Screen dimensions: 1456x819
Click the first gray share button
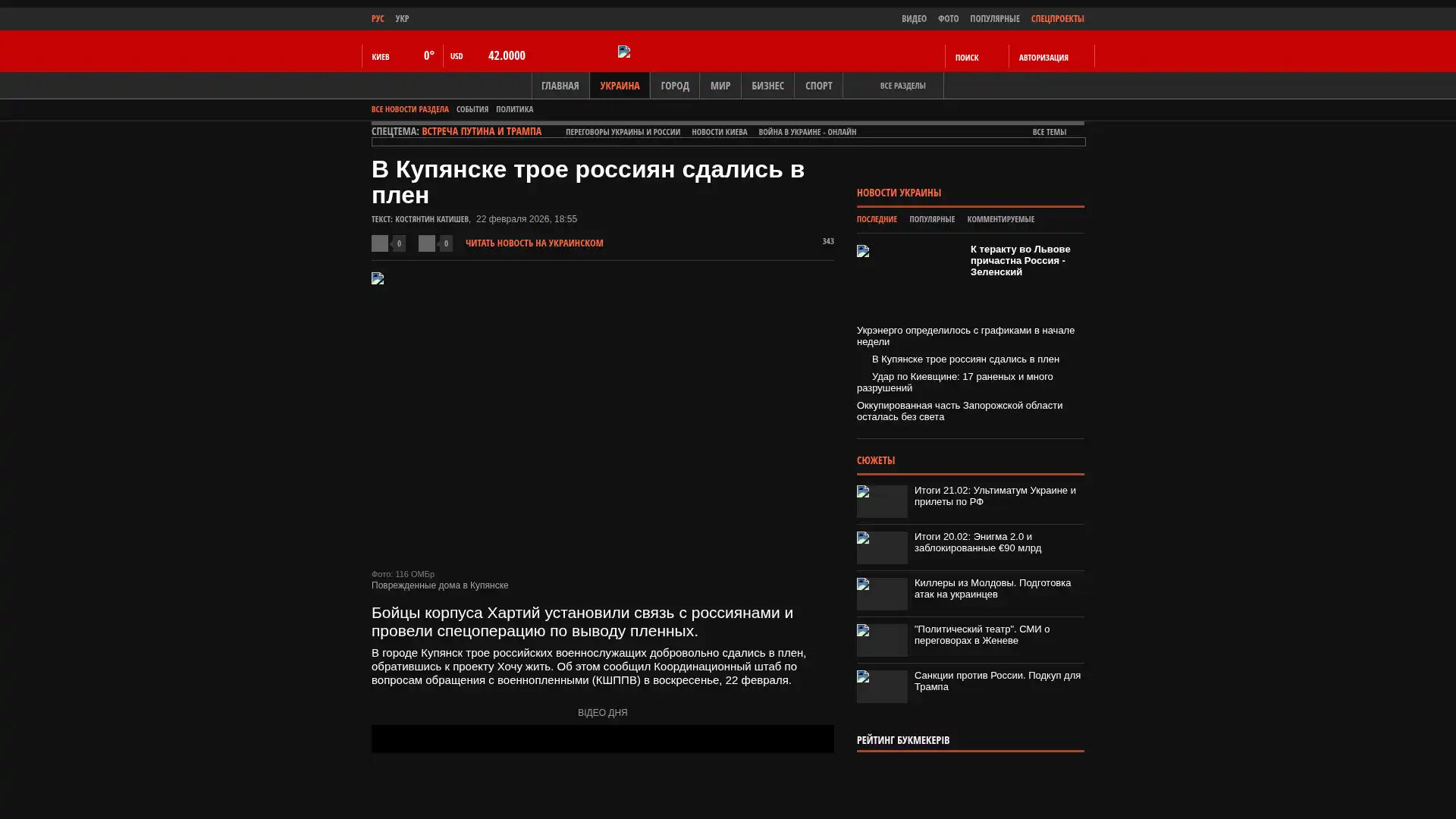coord(380,243)
